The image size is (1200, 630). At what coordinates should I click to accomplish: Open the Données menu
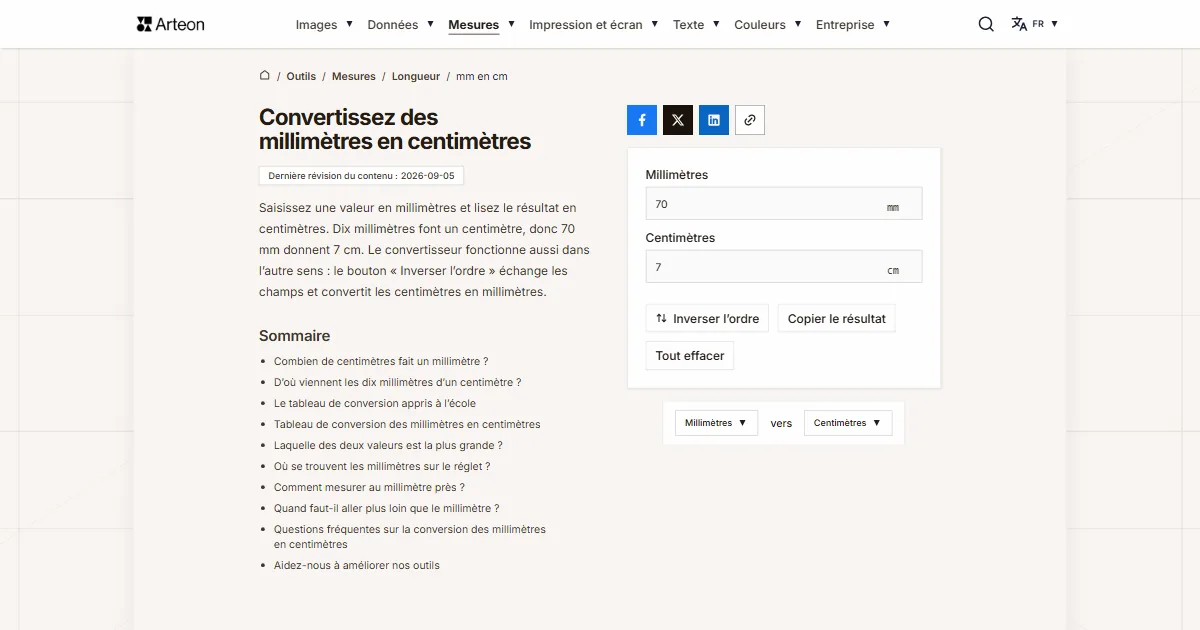pos(401,24)
